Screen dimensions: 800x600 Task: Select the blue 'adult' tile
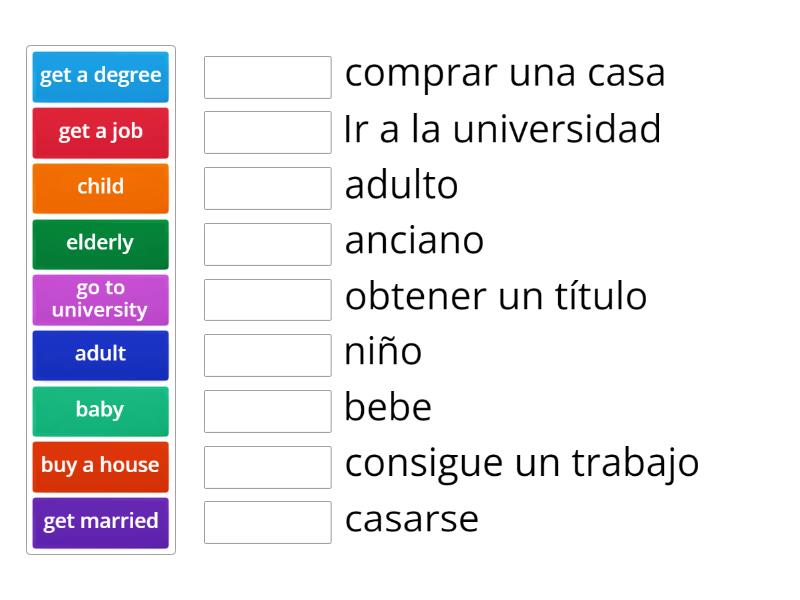point(100,355)
